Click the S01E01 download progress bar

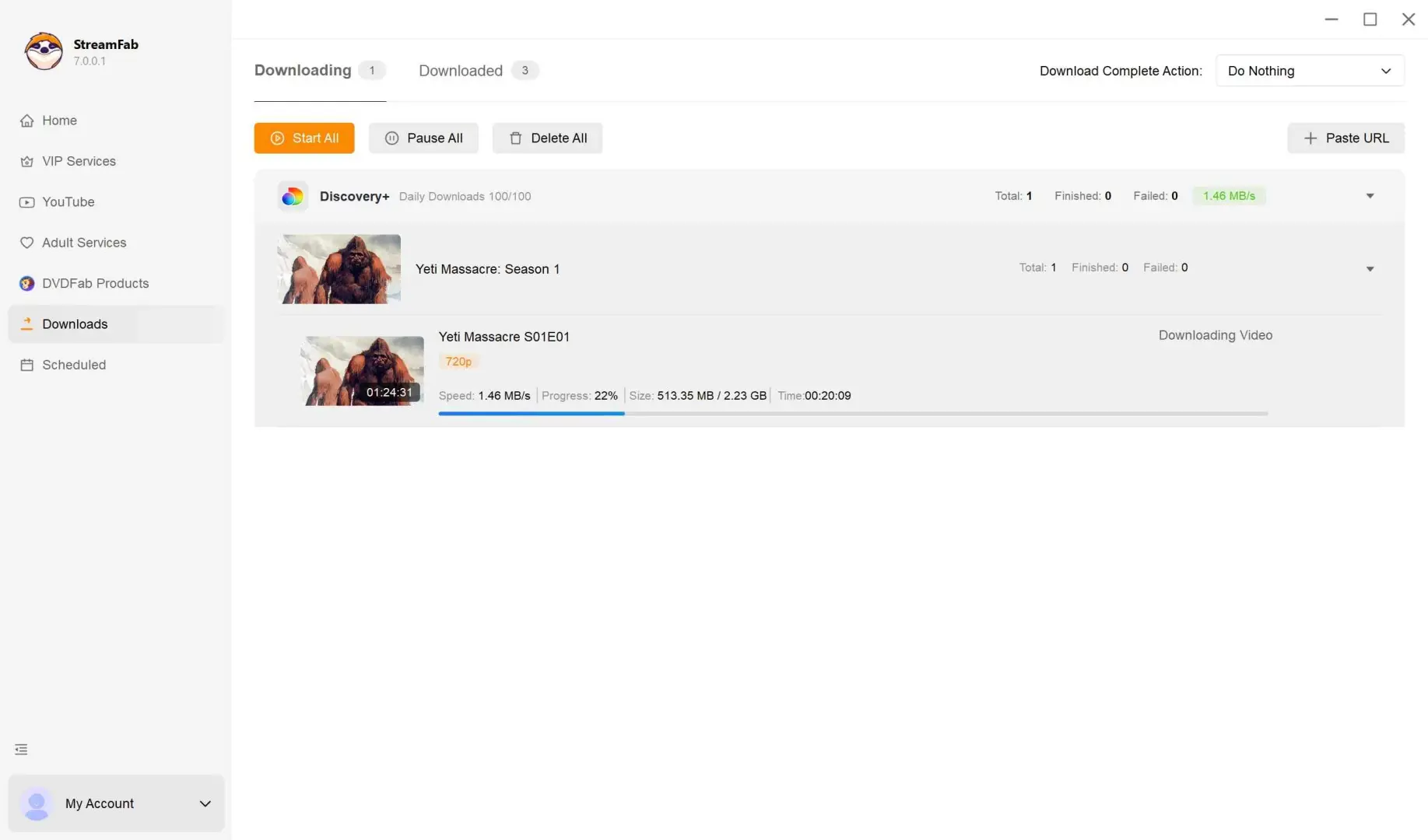point(853,414)
